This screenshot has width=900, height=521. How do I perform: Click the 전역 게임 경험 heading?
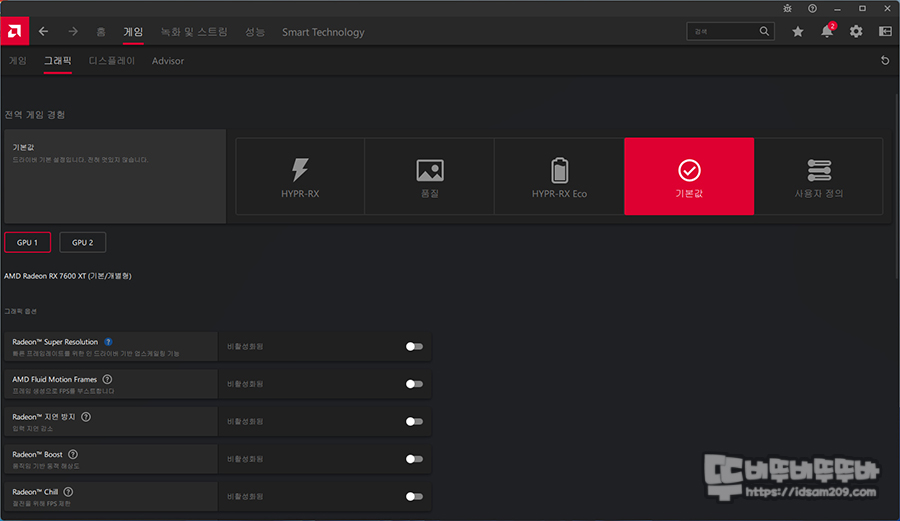click(x=35, y=115)
